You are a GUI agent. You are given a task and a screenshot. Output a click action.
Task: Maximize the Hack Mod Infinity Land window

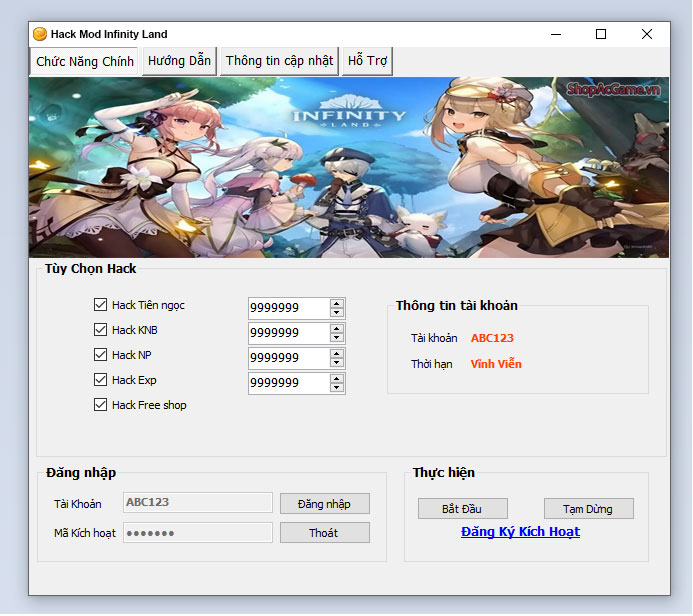(601, 34)
